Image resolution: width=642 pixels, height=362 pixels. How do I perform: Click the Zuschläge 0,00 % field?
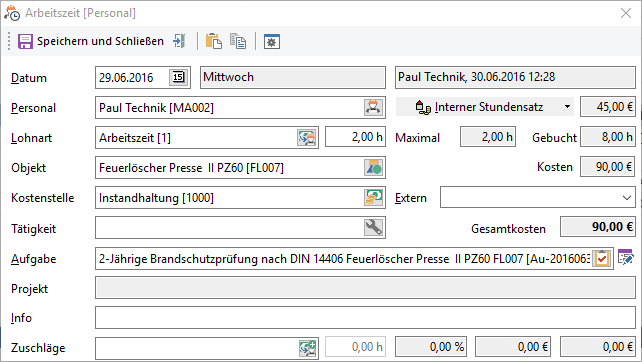click(x=432, y=347)
